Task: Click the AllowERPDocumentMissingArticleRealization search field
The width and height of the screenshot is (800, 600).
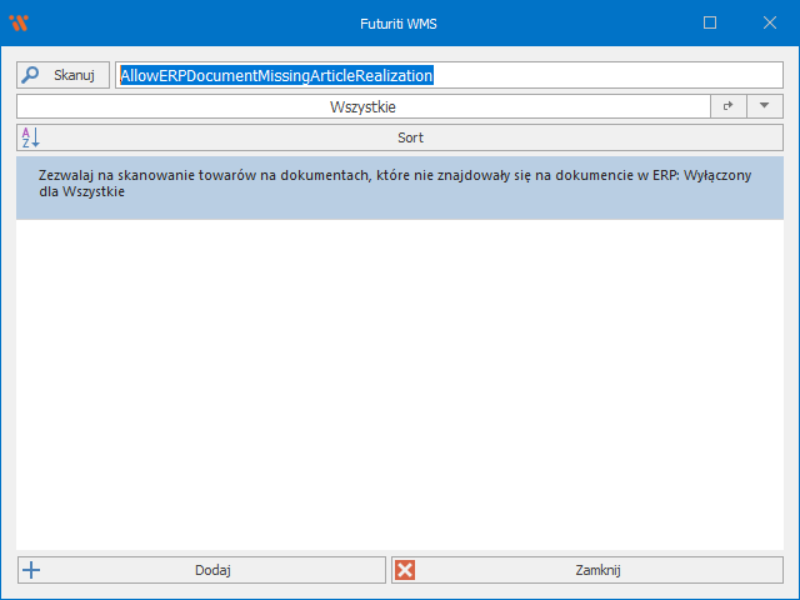Action: click(x=277, y=75)
